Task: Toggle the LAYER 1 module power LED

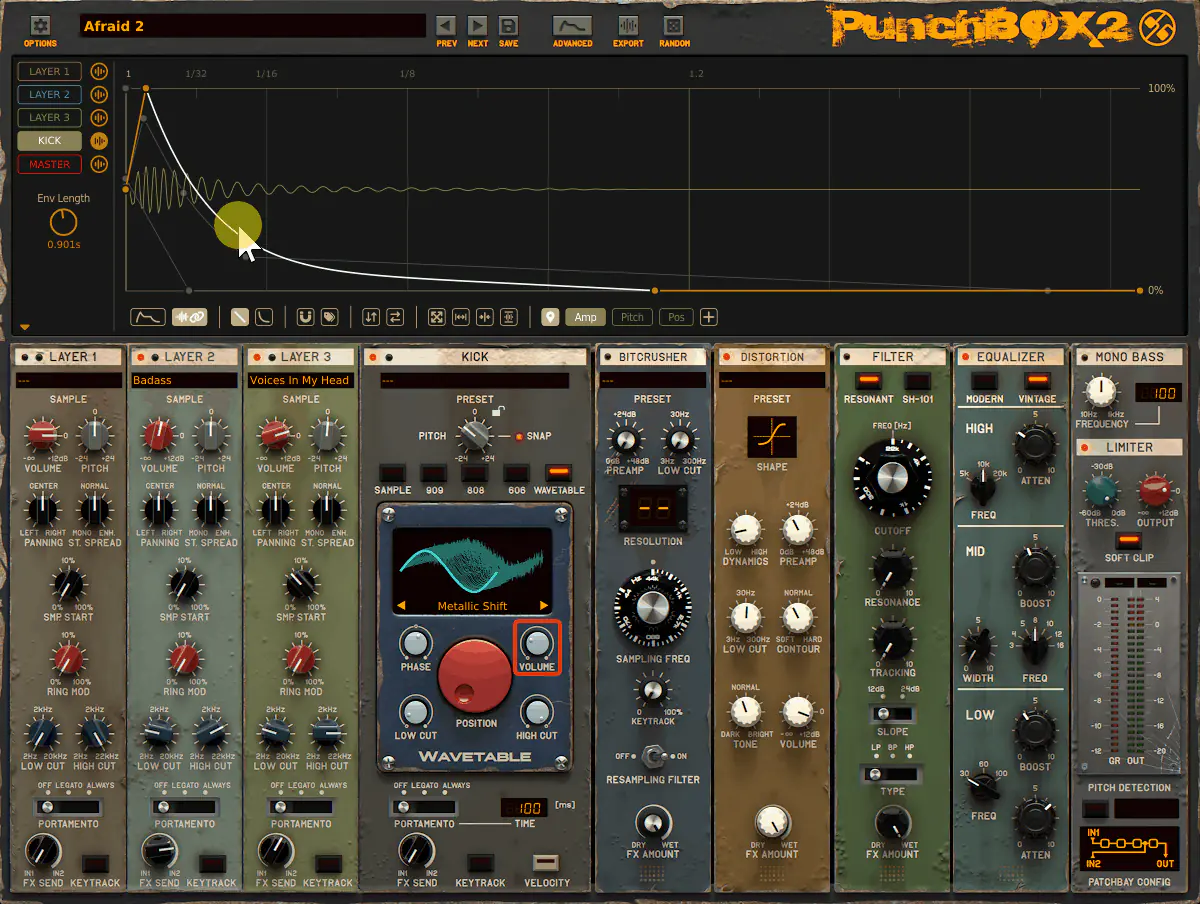Action: coord(24,357)
